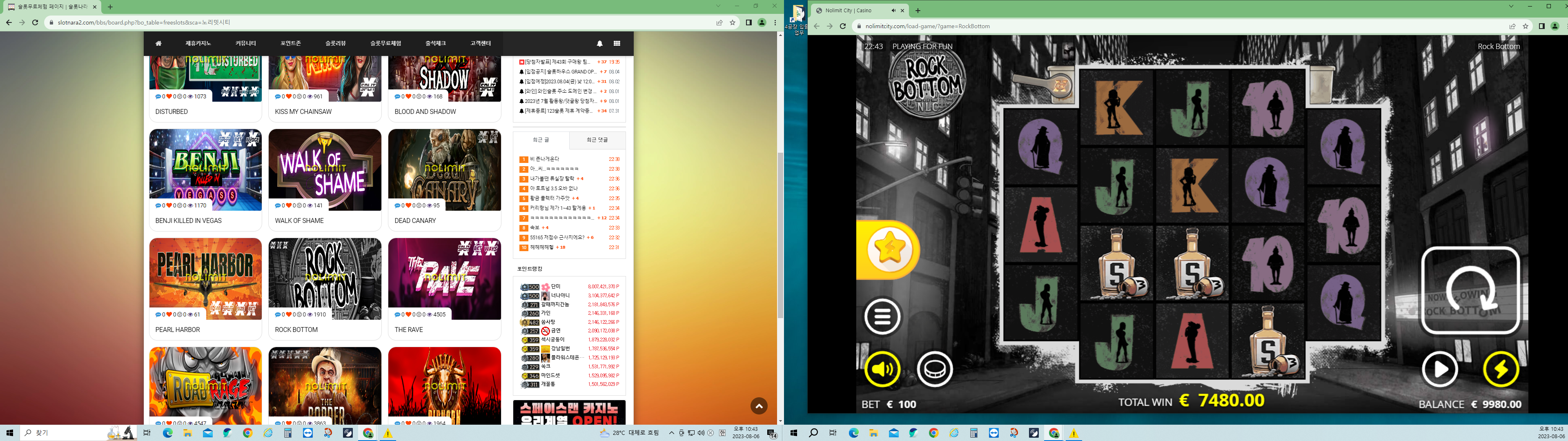The image size is (1568, 441).
Task: Open the notification bell on slotnara
Action: click(599, 43)
